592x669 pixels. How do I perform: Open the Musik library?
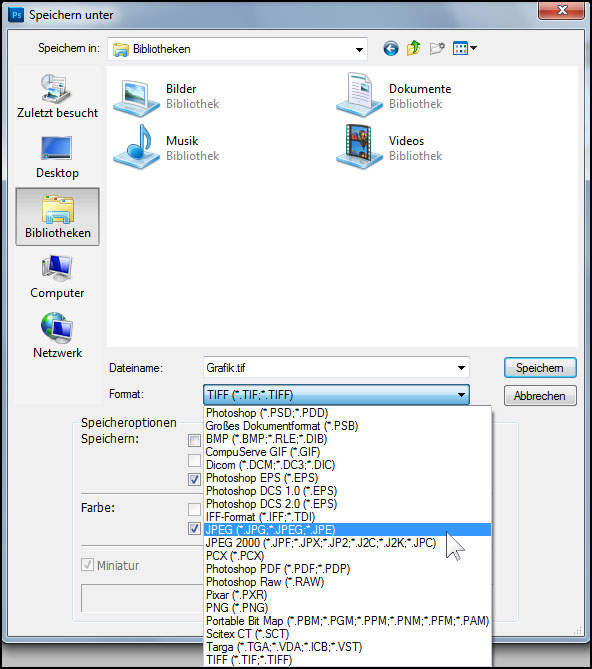[x=167, y=148]
